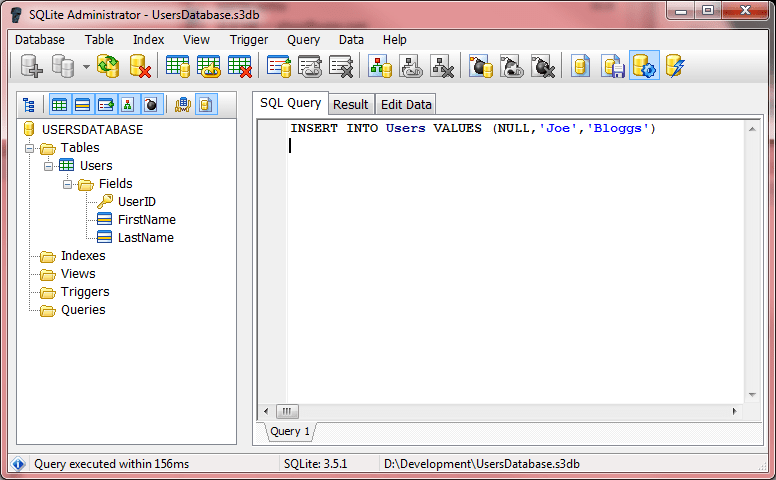Collapse the Tables tree node
The height and width of the screenshot is (480, 776).
coord(30,148)
